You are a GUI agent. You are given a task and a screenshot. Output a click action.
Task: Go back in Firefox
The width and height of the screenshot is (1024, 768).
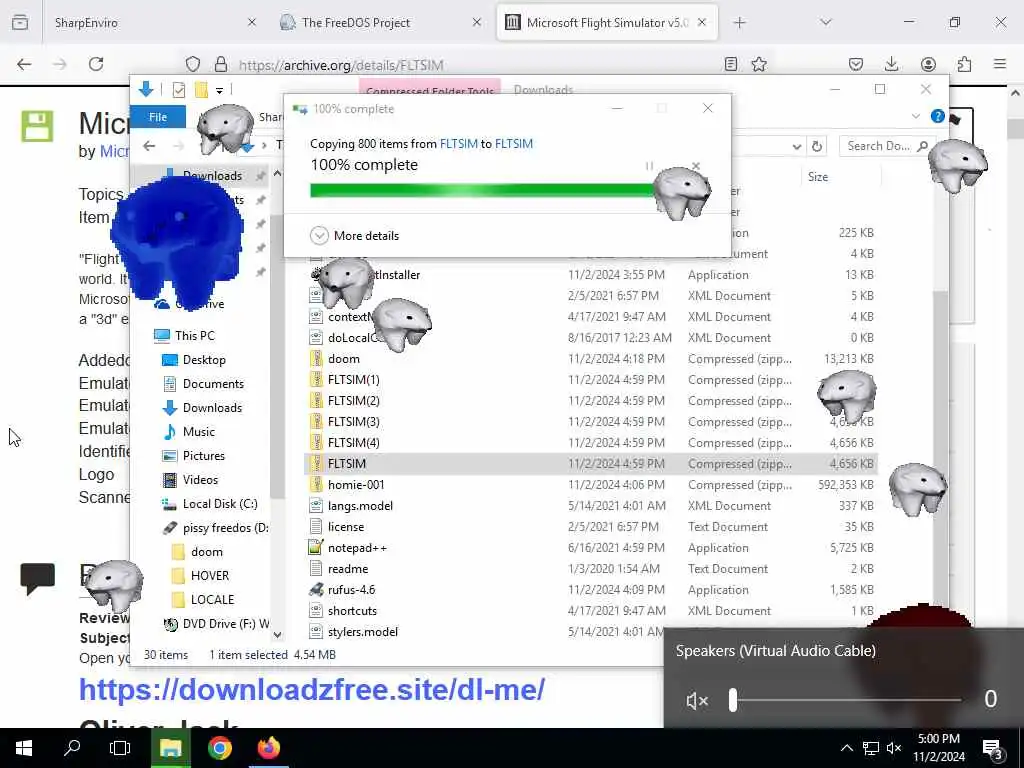pos(24,64)
